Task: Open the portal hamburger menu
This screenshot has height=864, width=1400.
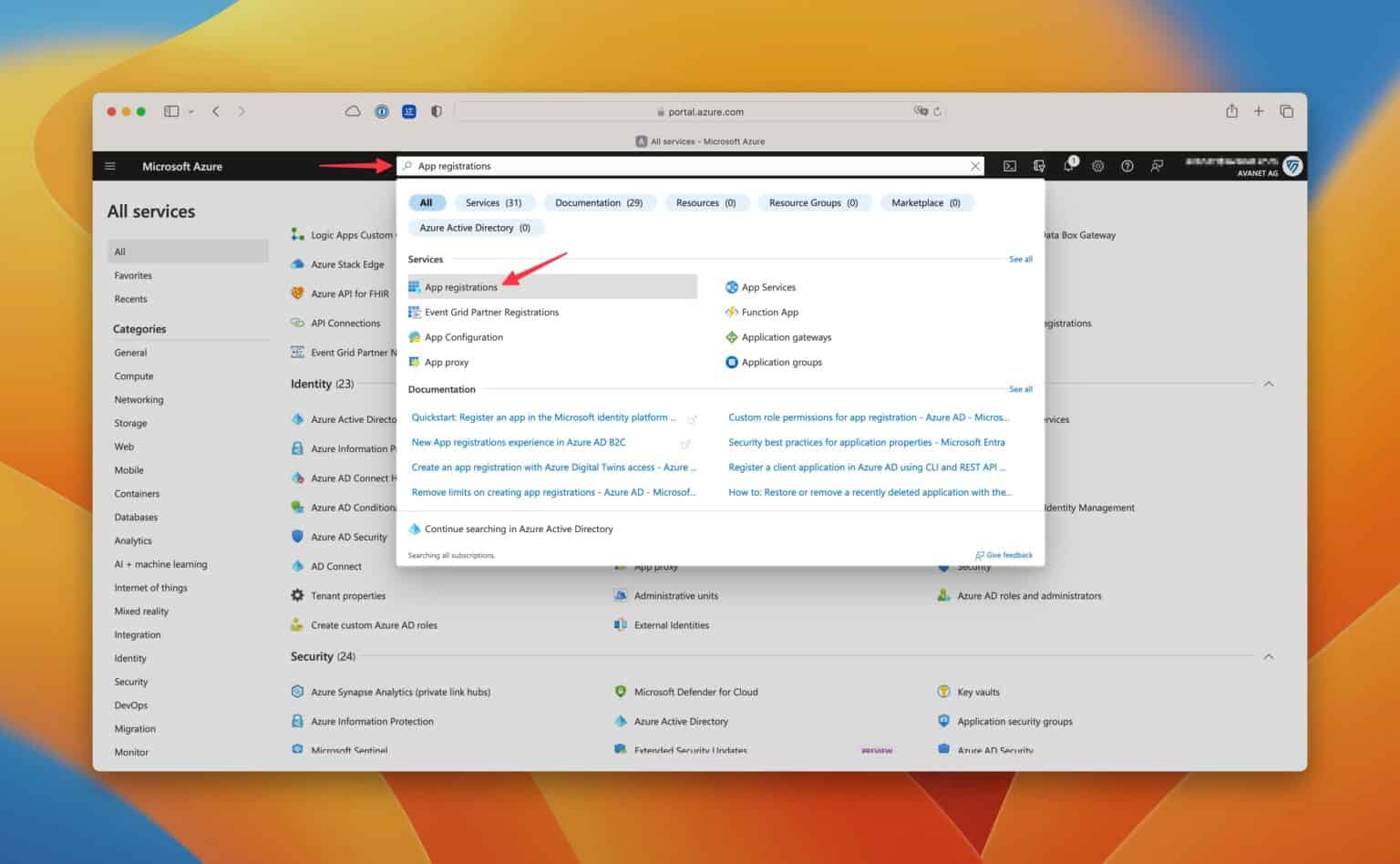Action: (x=110, y=166)
